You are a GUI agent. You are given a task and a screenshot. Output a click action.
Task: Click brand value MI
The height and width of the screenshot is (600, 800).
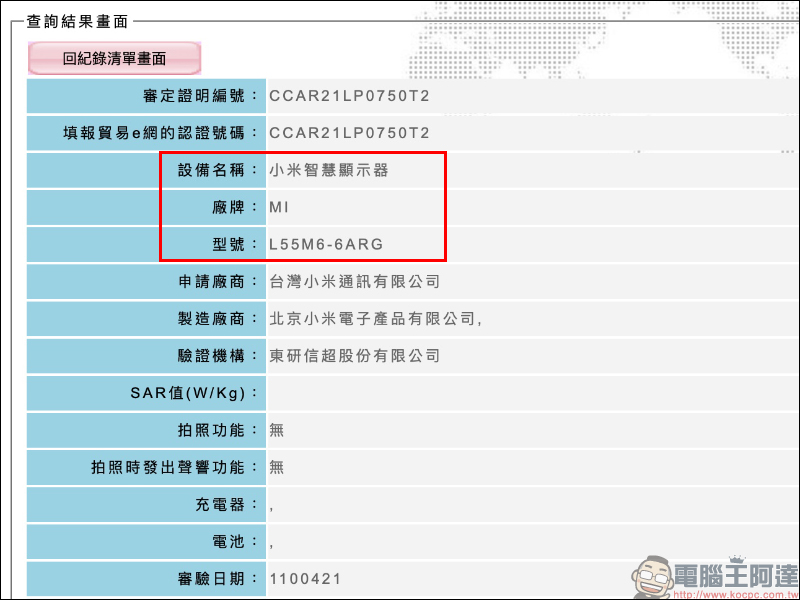279,207
